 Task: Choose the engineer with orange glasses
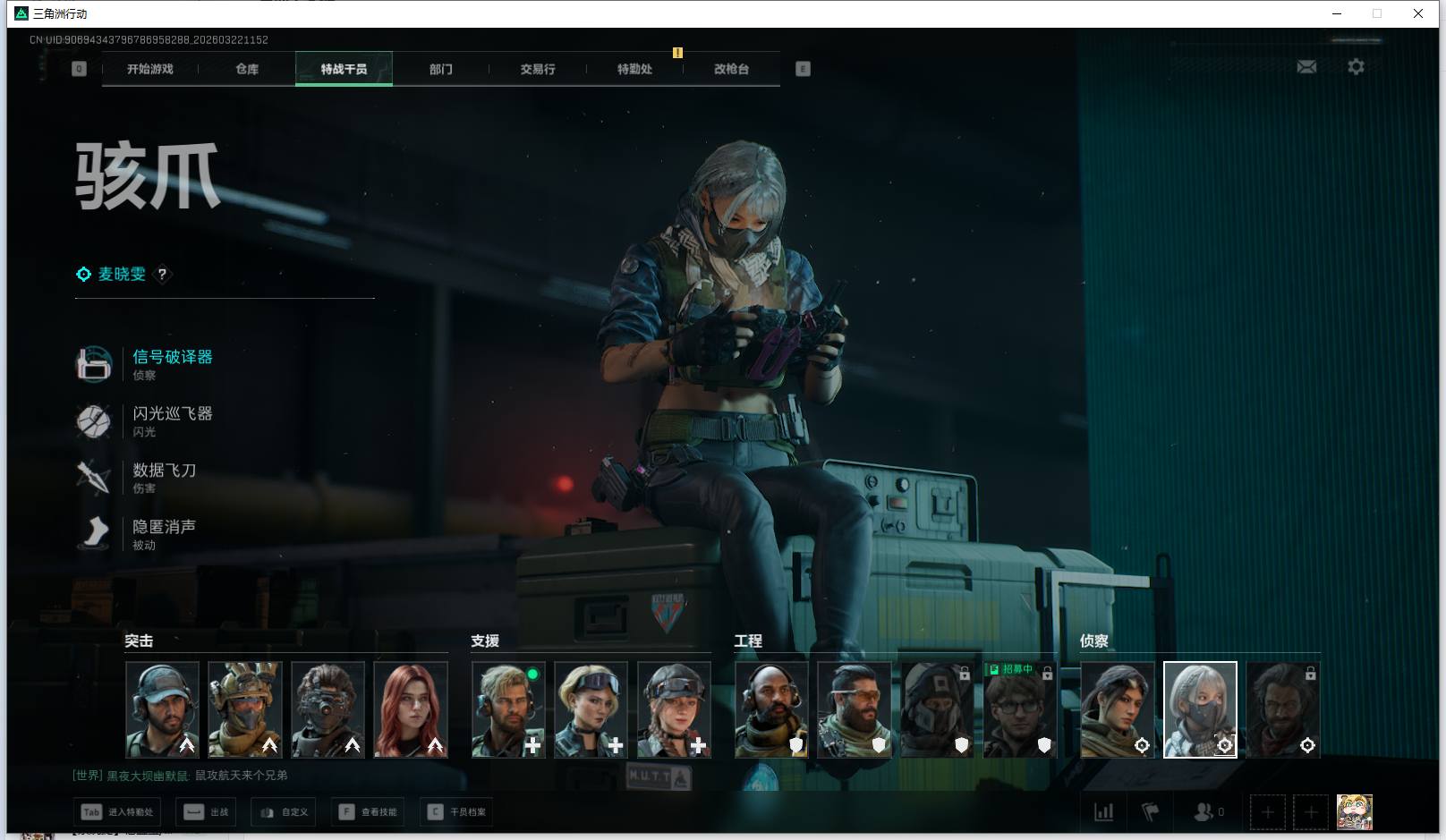point(855,709)
